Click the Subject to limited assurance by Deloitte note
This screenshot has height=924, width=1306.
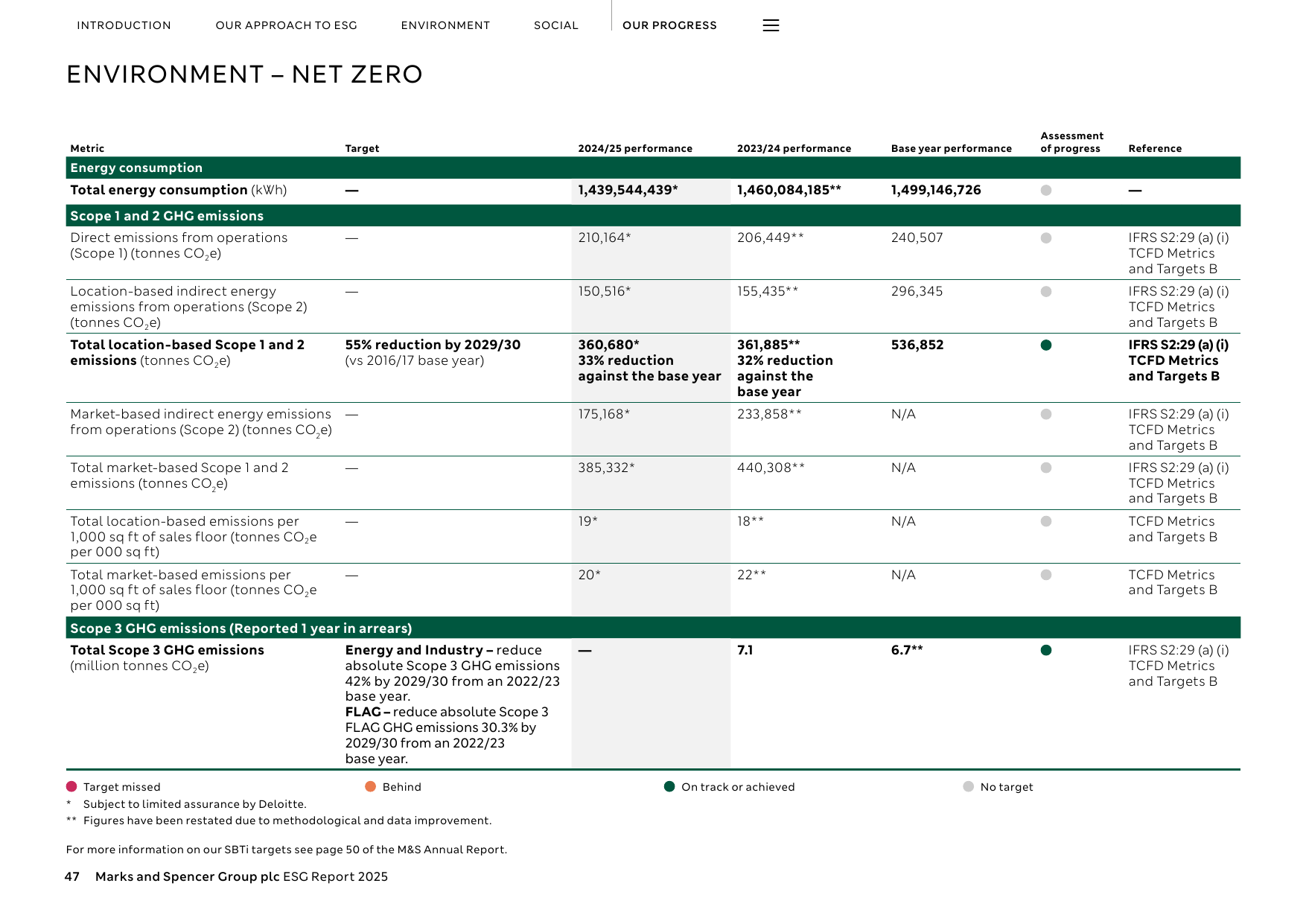pos(194,804)
